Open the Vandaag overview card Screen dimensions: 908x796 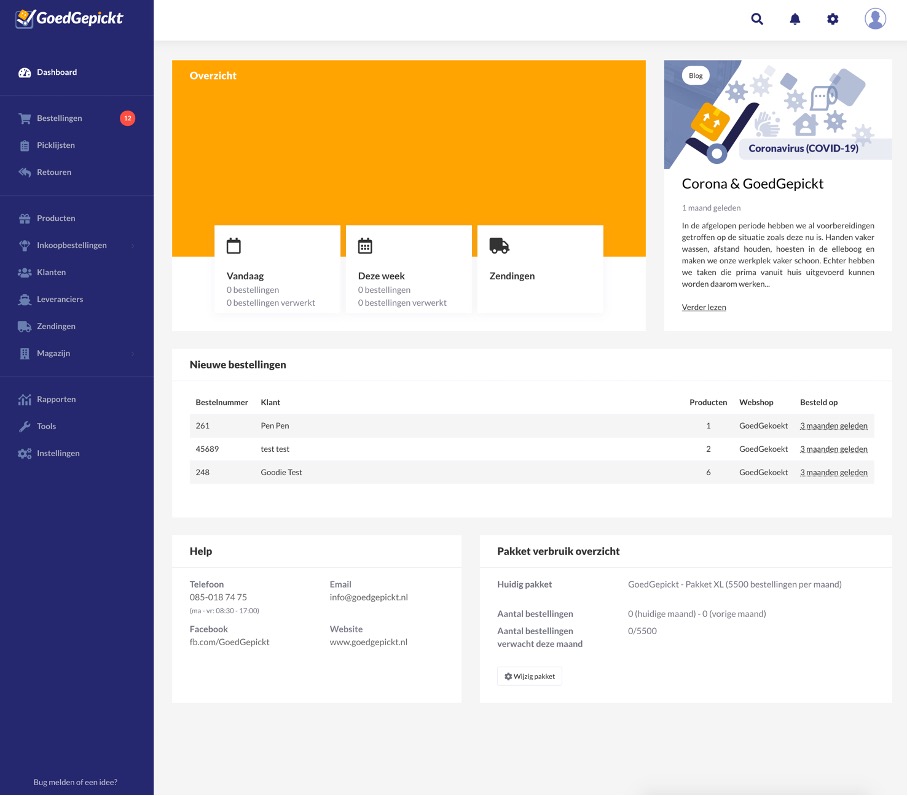(x=277, y=269)
